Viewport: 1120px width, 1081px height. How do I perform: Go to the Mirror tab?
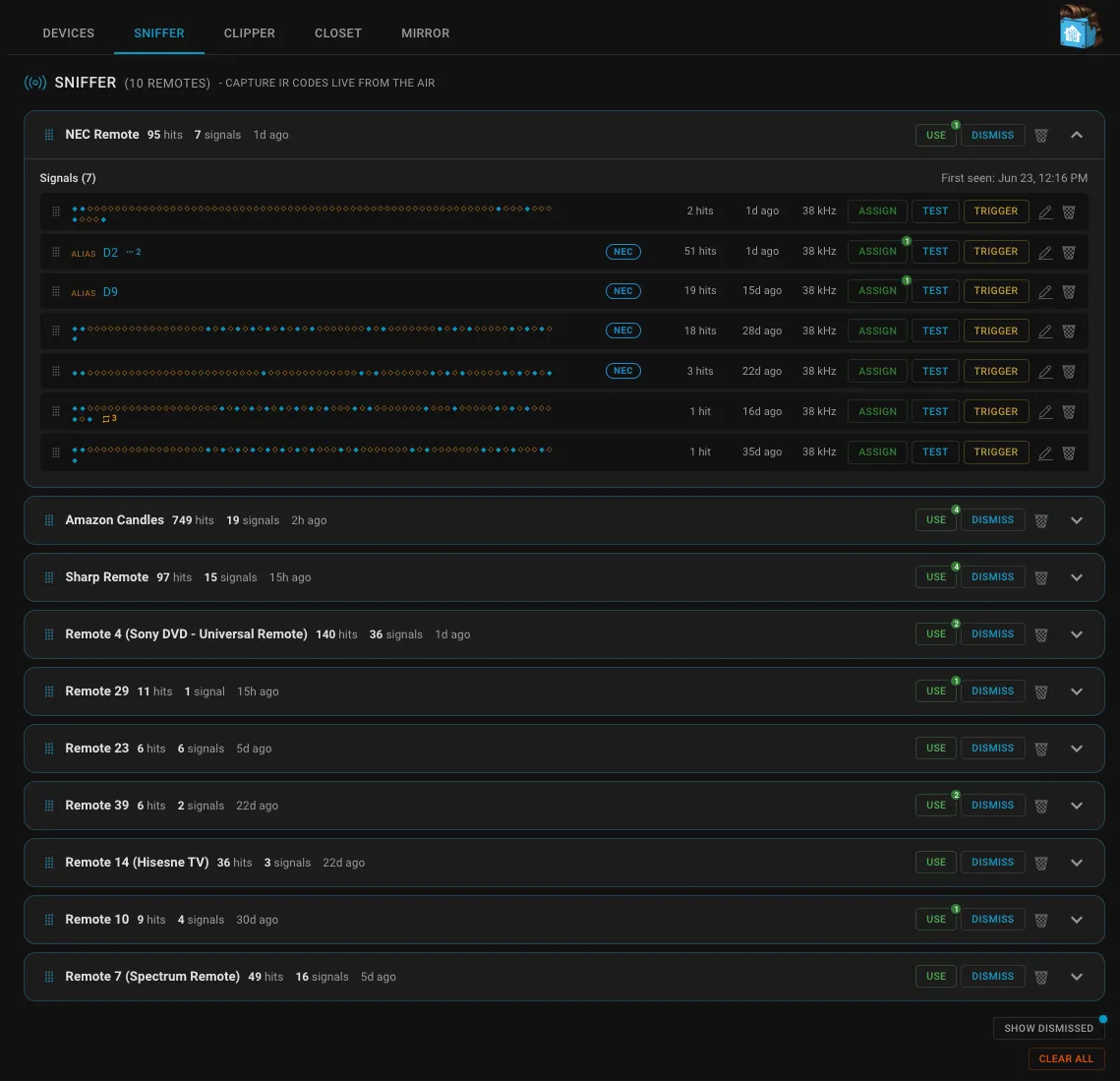click(x=426, y=33)
